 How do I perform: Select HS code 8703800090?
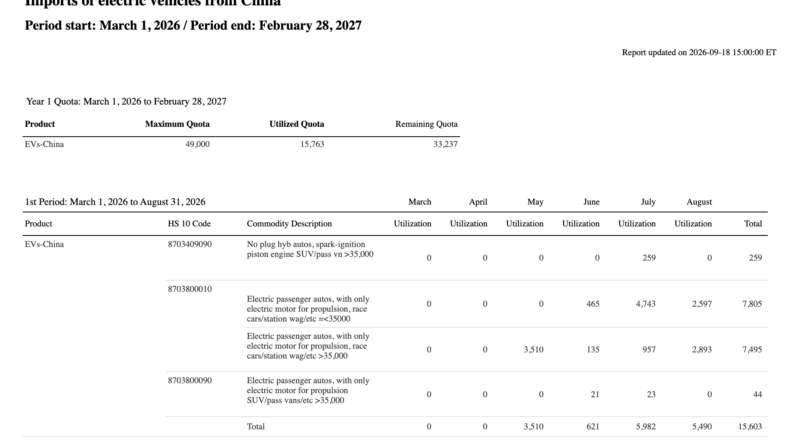point(190,381)
